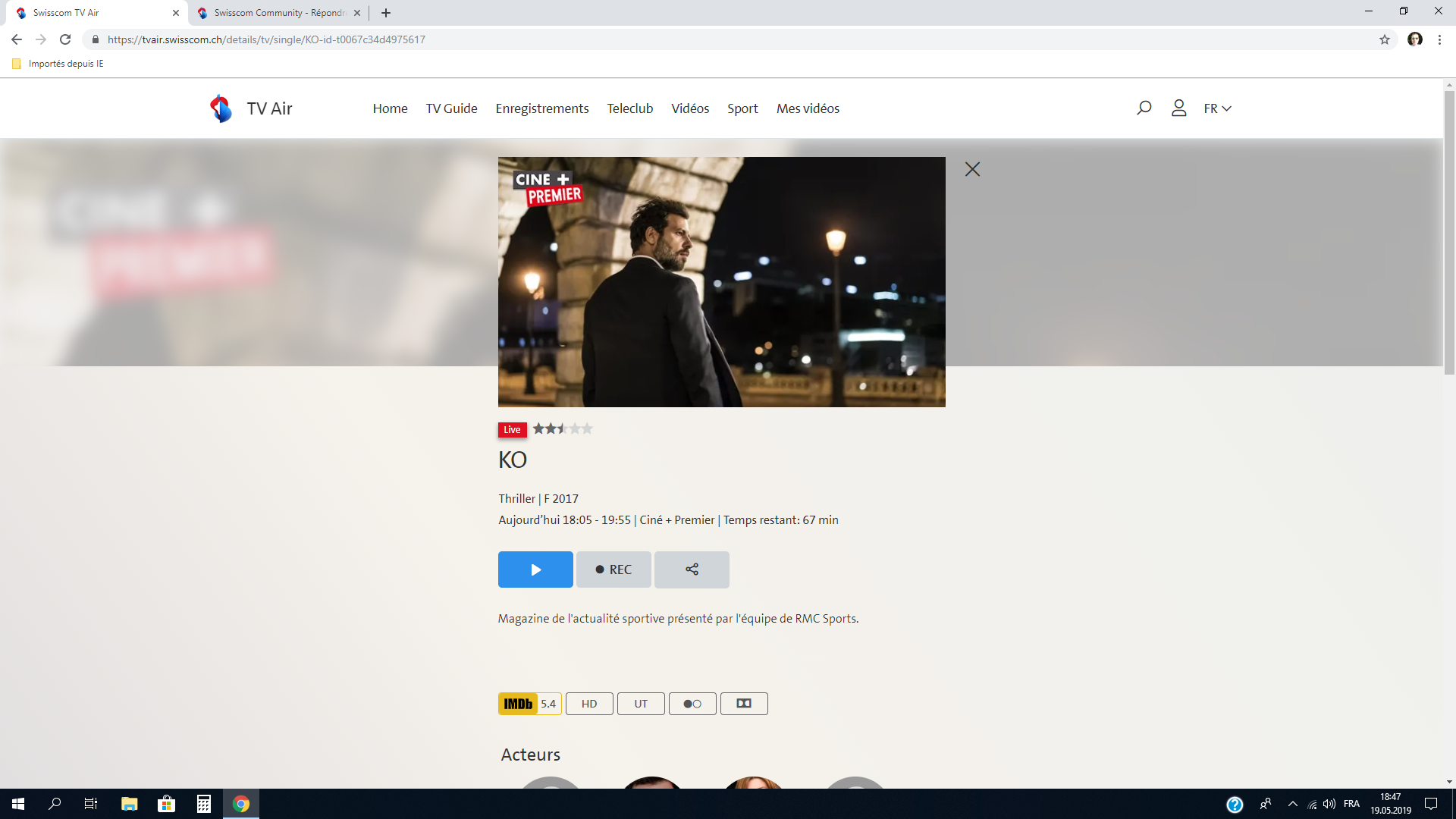The width and height of the screenshot is (1456, 819).
Task: Open the Teleclub navigation link
Action: point(629,108)
